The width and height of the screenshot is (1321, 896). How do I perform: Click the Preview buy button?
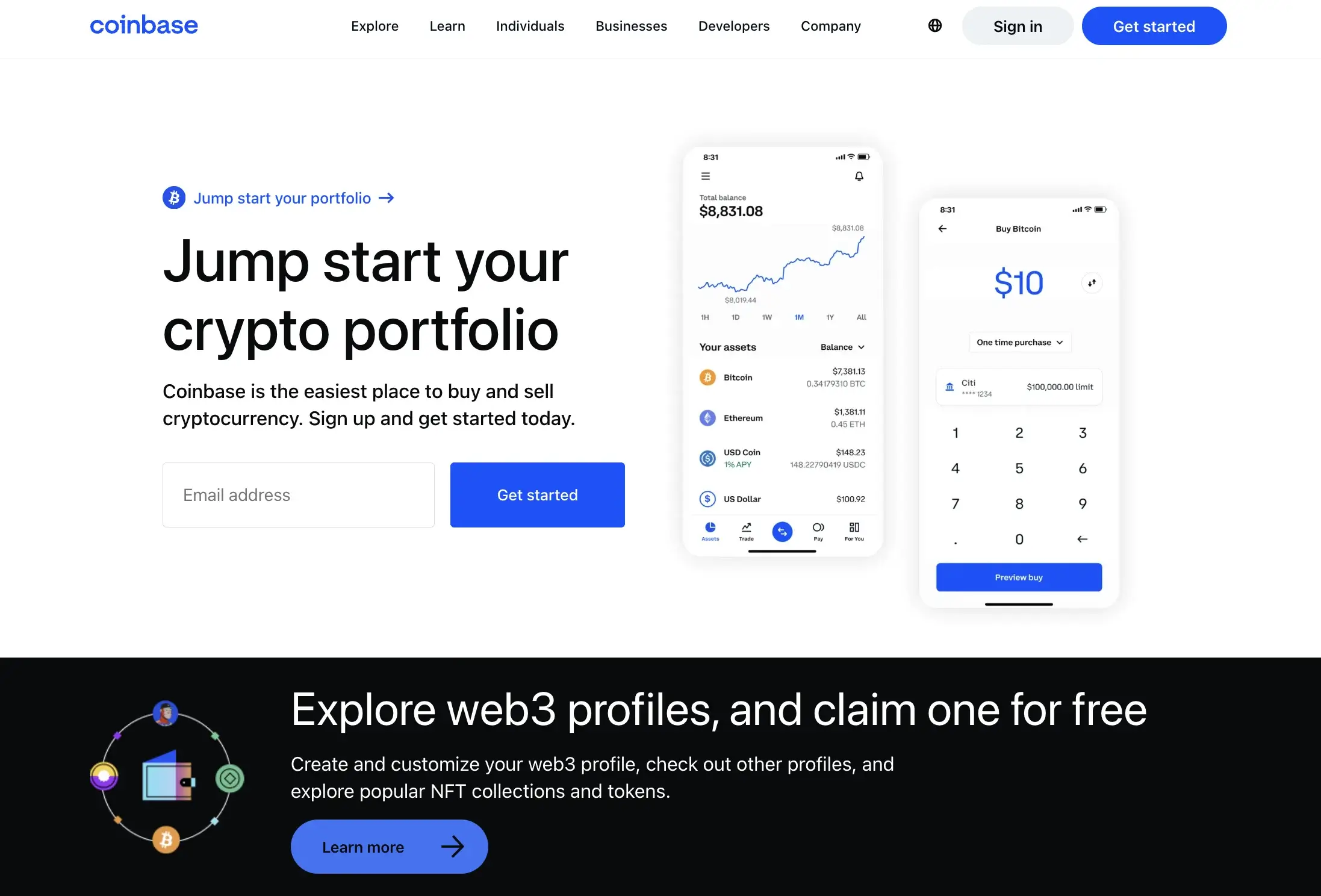click(x=1019, y=577)
